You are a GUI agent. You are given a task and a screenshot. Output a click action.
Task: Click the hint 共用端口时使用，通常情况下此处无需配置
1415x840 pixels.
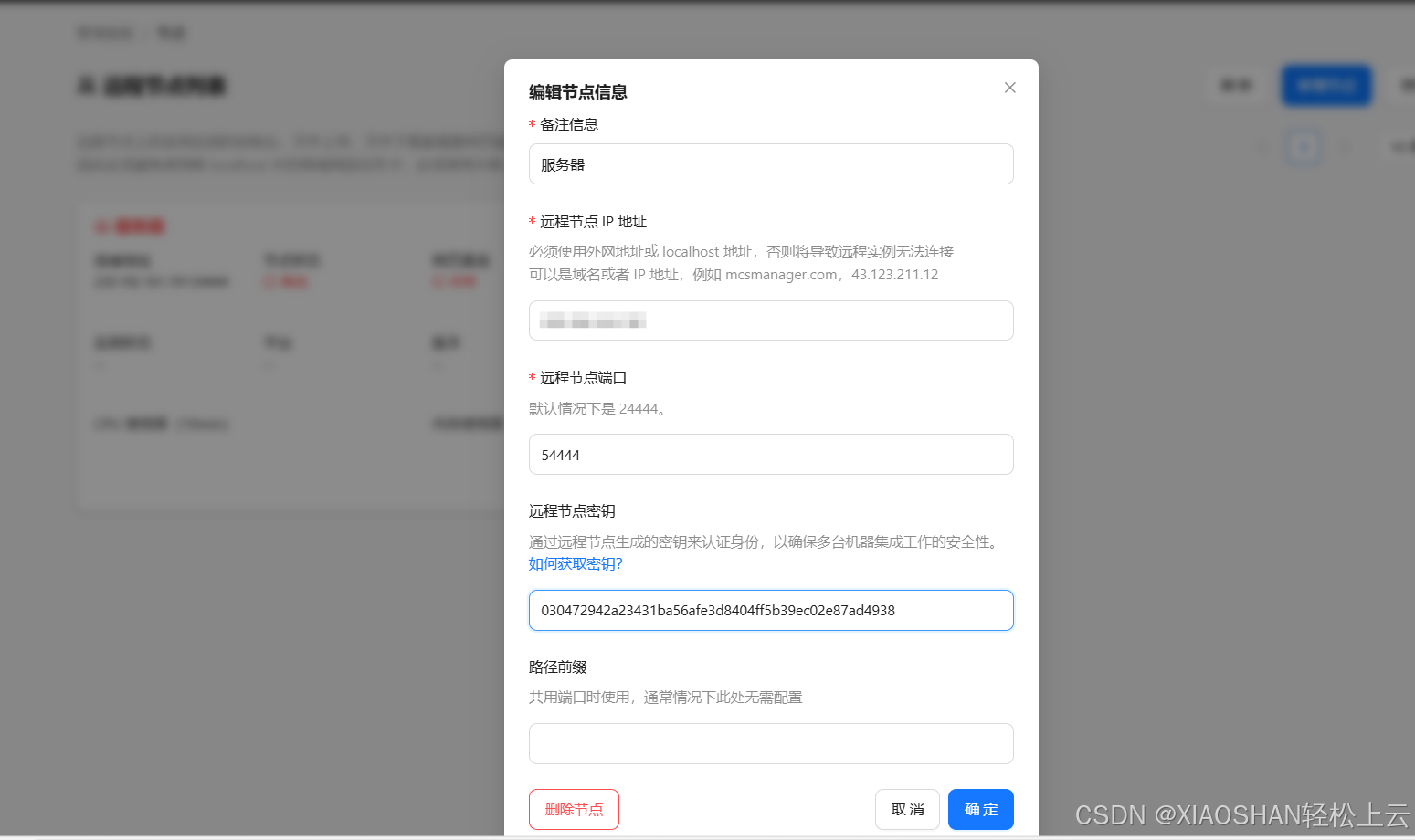tap(666, 698)
